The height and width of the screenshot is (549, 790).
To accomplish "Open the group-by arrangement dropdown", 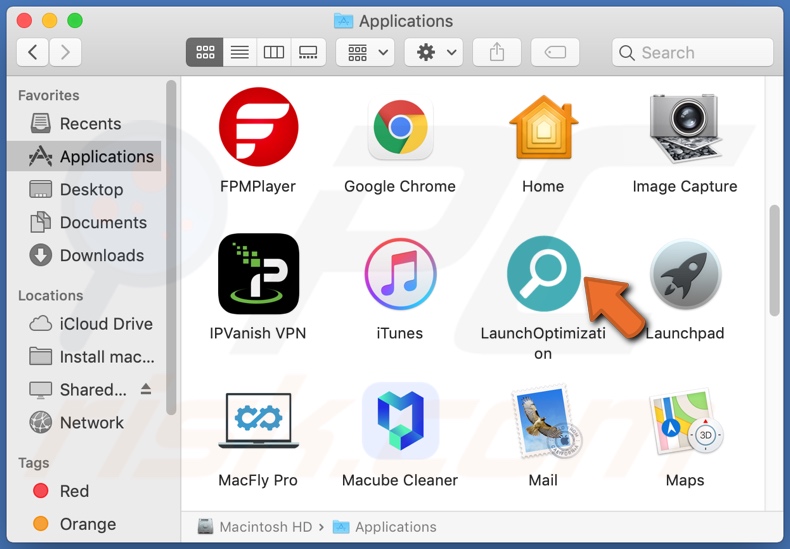I will [x=365, y=52].
